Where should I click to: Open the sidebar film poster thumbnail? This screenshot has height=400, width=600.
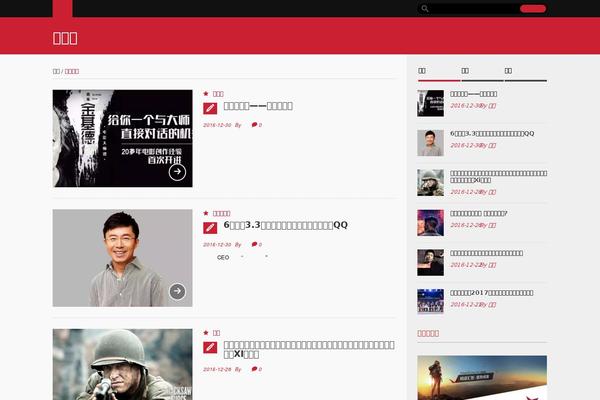pyautogui.click(x=430, y=103)
